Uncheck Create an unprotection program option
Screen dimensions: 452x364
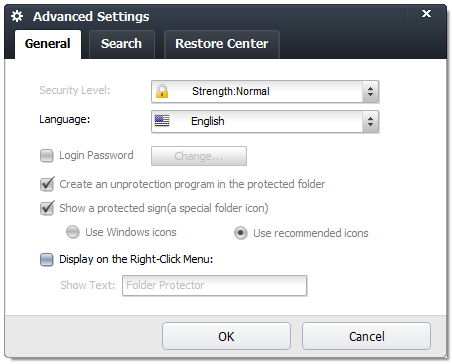(47, 184)
